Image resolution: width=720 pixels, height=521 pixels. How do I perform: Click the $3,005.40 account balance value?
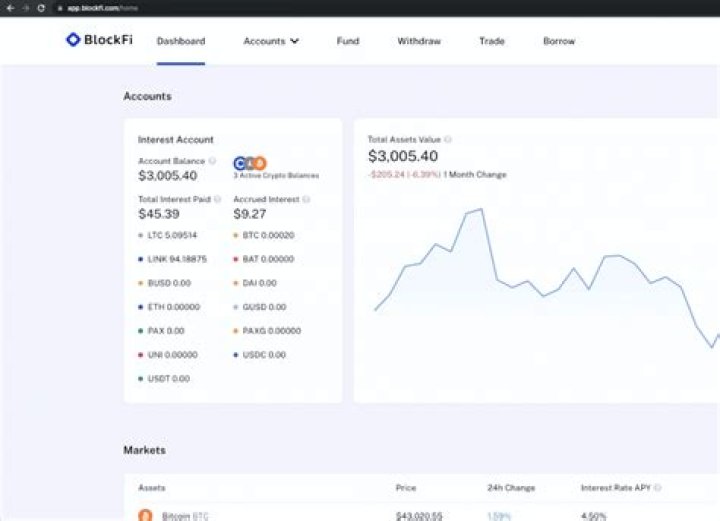(168, 175)
